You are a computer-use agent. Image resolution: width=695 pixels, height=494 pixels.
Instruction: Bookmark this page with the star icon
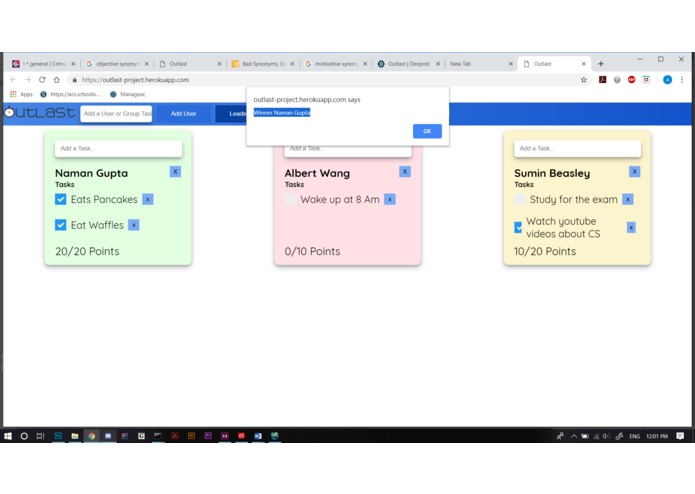(x=584, y=80)
